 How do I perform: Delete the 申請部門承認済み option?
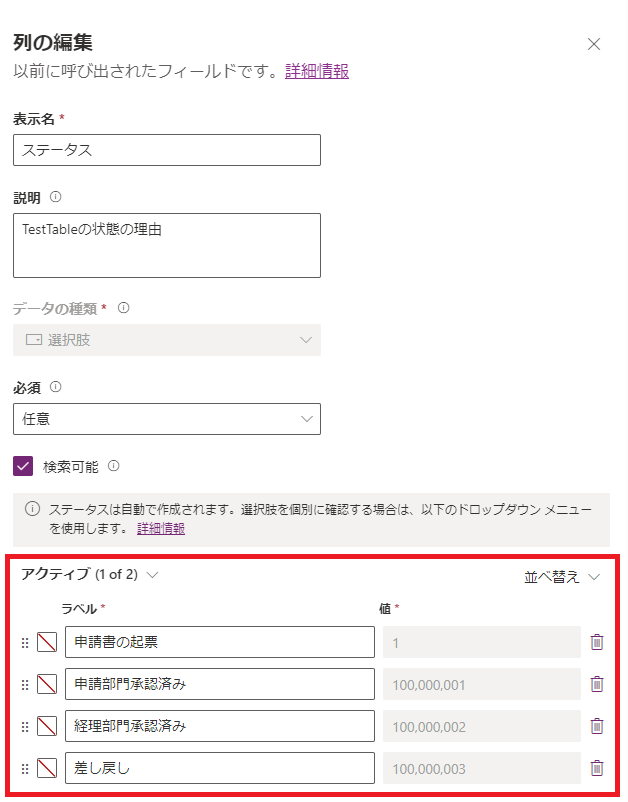coord(597,684)
